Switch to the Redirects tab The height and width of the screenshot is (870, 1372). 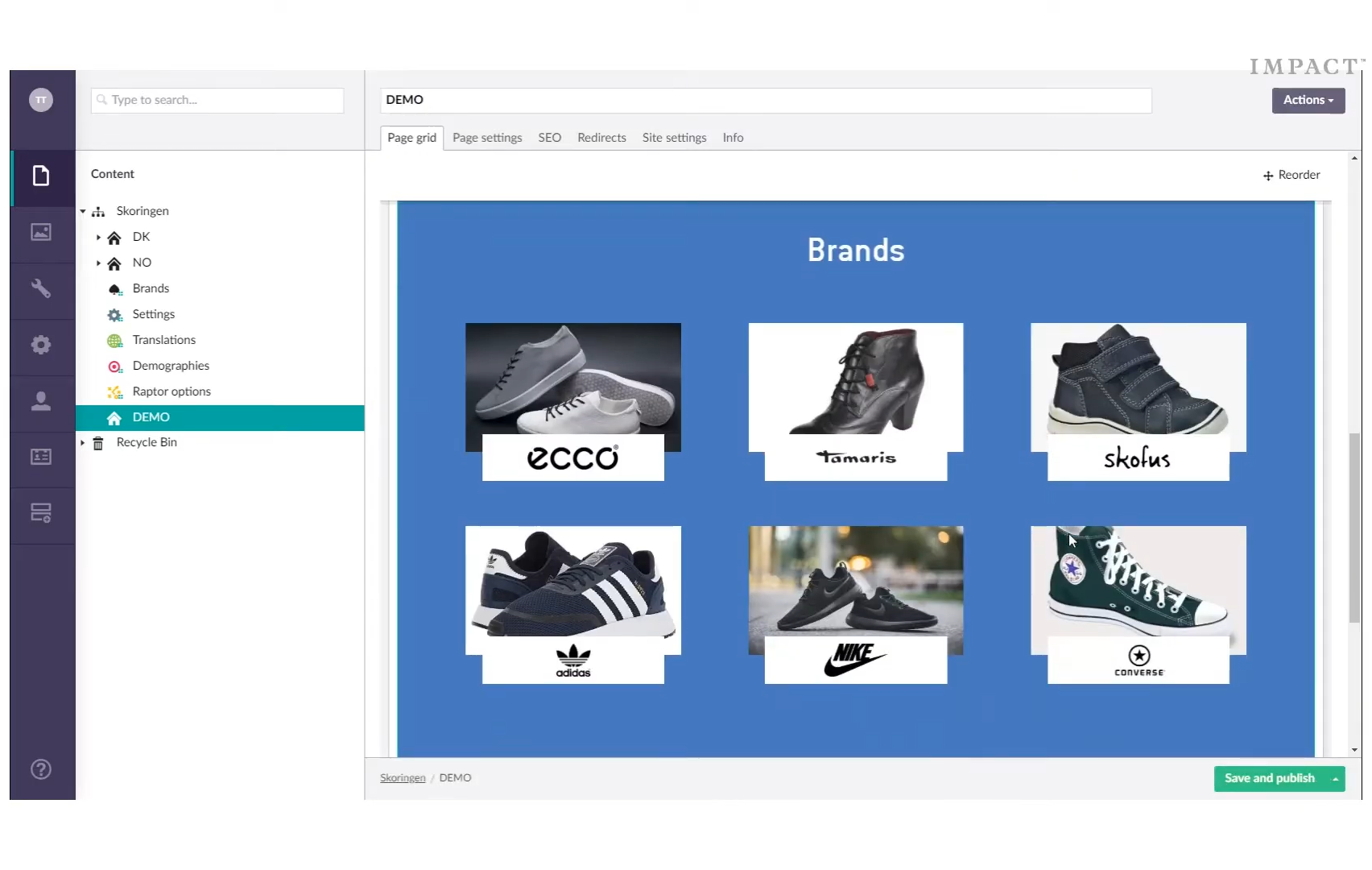[601, 138]
